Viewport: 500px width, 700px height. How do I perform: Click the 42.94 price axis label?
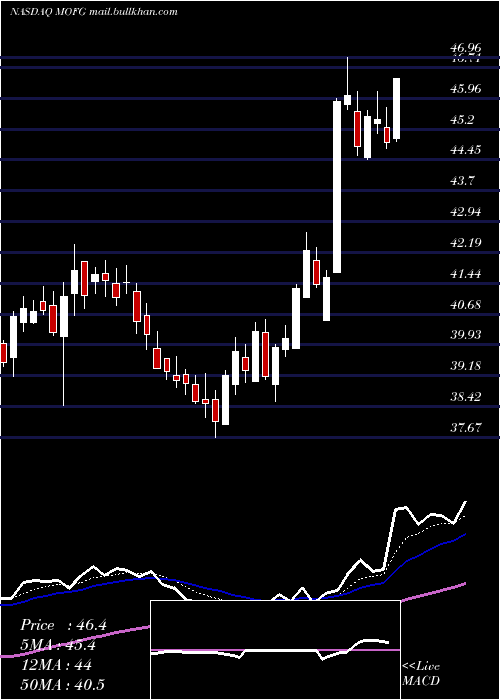coord(466,212)
